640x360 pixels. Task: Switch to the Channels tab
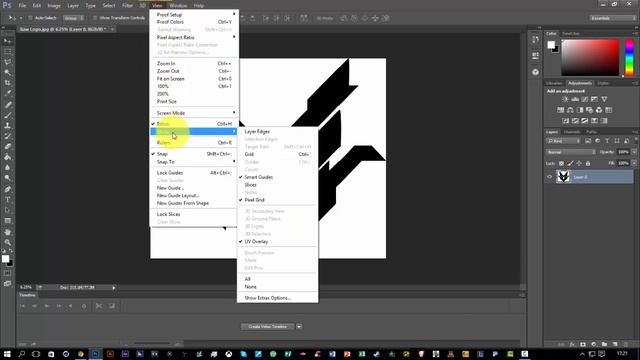[x=572, y=132]
